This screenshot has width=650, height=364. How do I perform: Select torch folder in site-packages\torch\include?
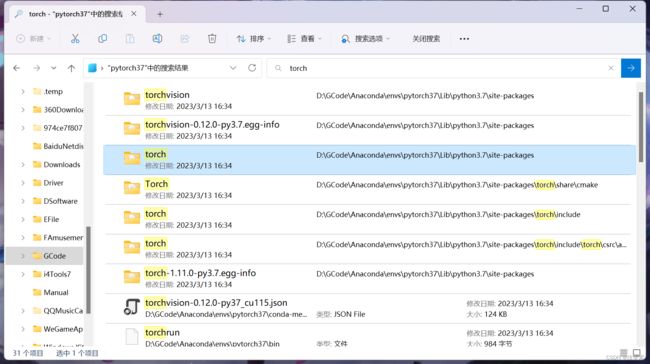coord(369,219)
